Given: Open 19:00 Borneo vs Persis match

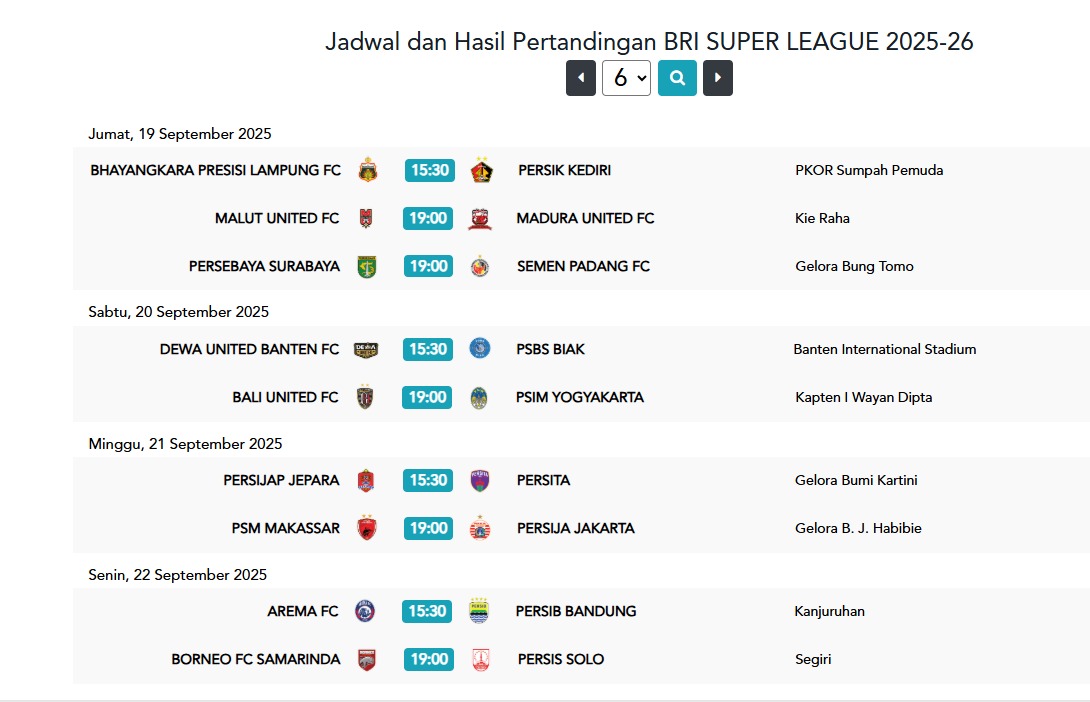Looking at the screenshot, I should 428,660.
